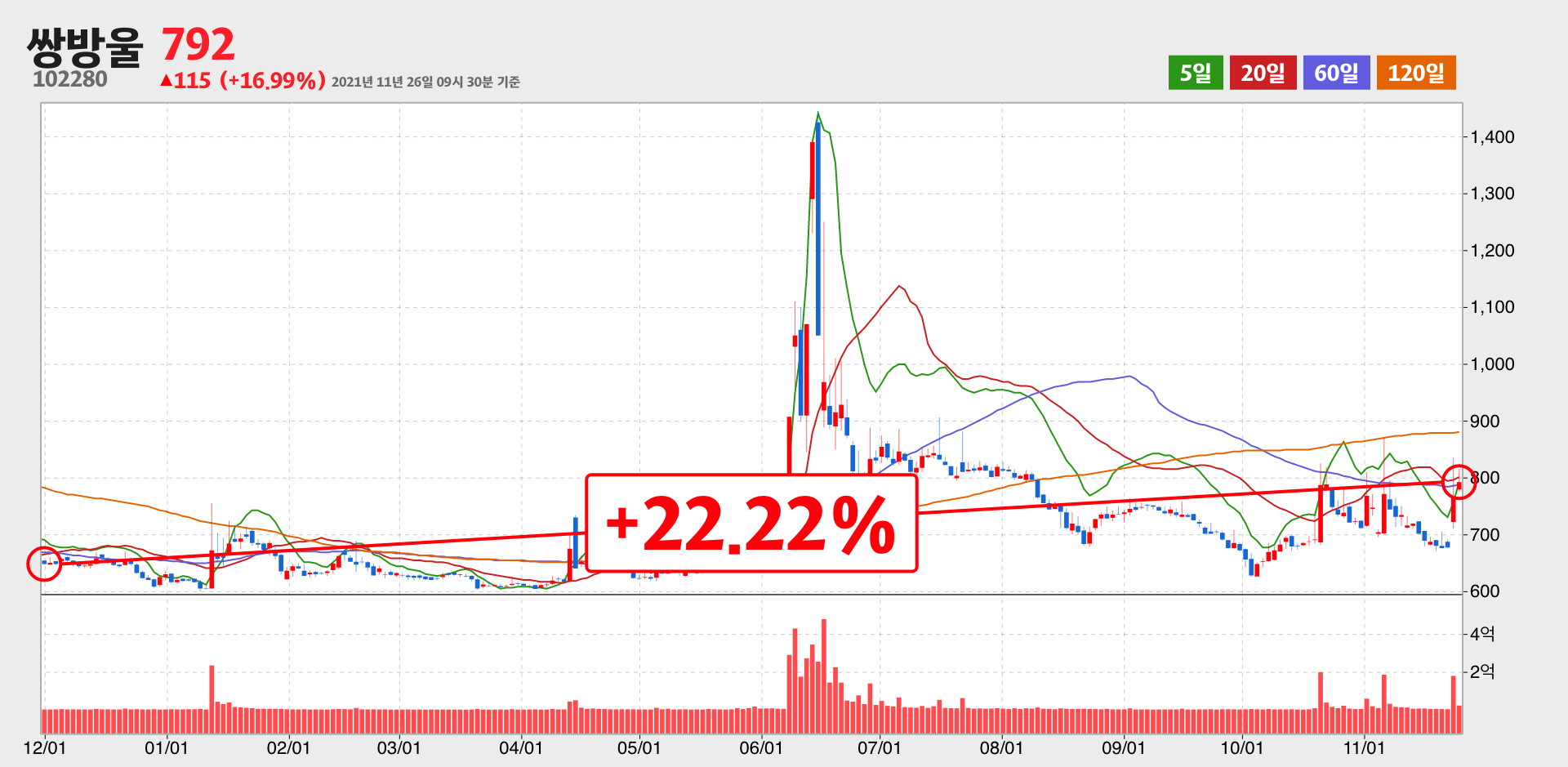1568x767 pixels.
Task: Click the 1,000 price axis label
Action: point(1492,364)
